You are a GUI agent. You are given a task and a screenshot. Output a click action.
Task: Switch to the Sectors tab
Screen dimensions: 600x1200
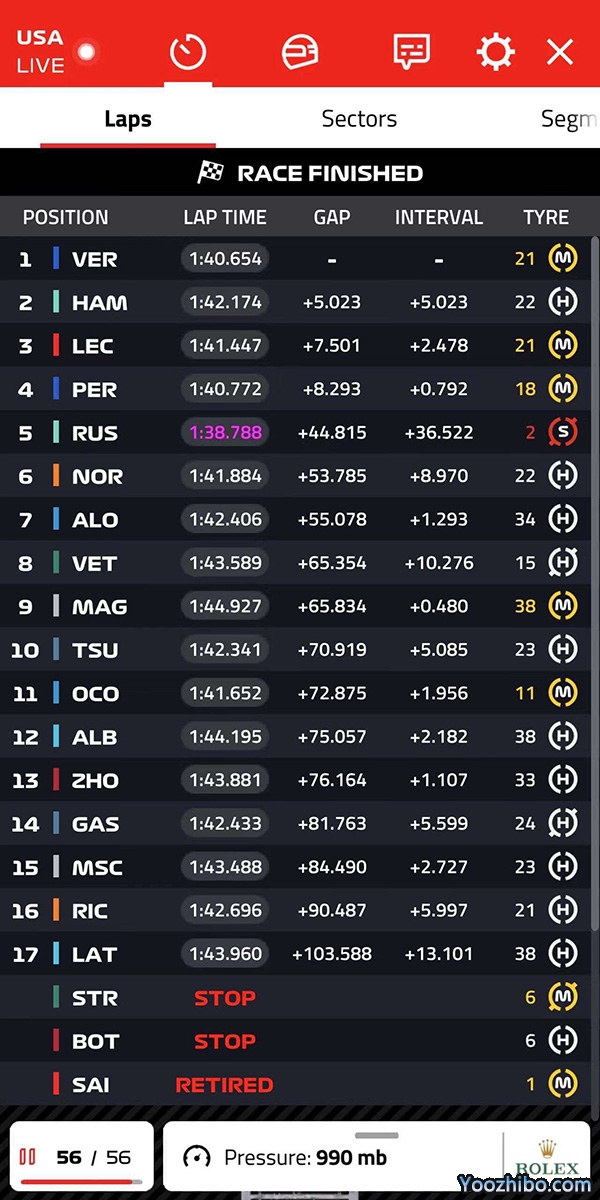[x=359, y=119]
